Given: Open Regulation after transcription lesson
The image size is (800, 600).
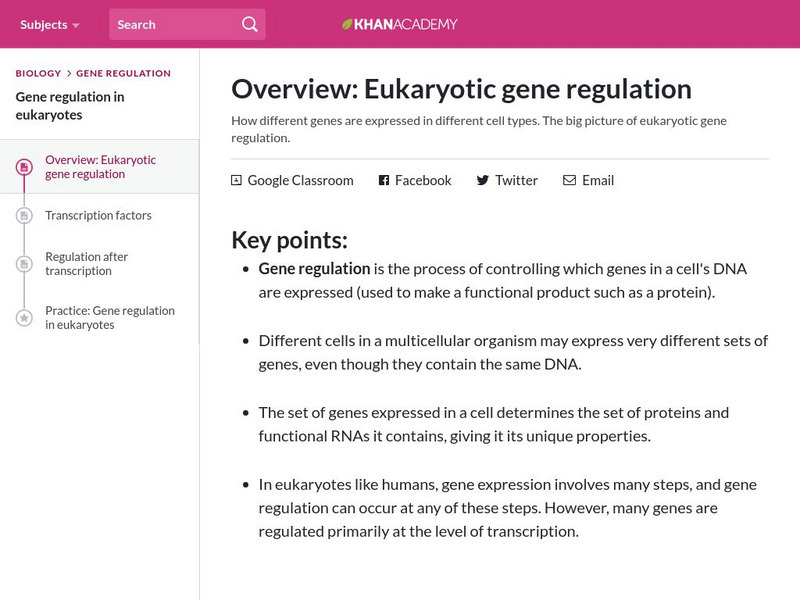Looking at the screenshot, I should tap(87, 264).
